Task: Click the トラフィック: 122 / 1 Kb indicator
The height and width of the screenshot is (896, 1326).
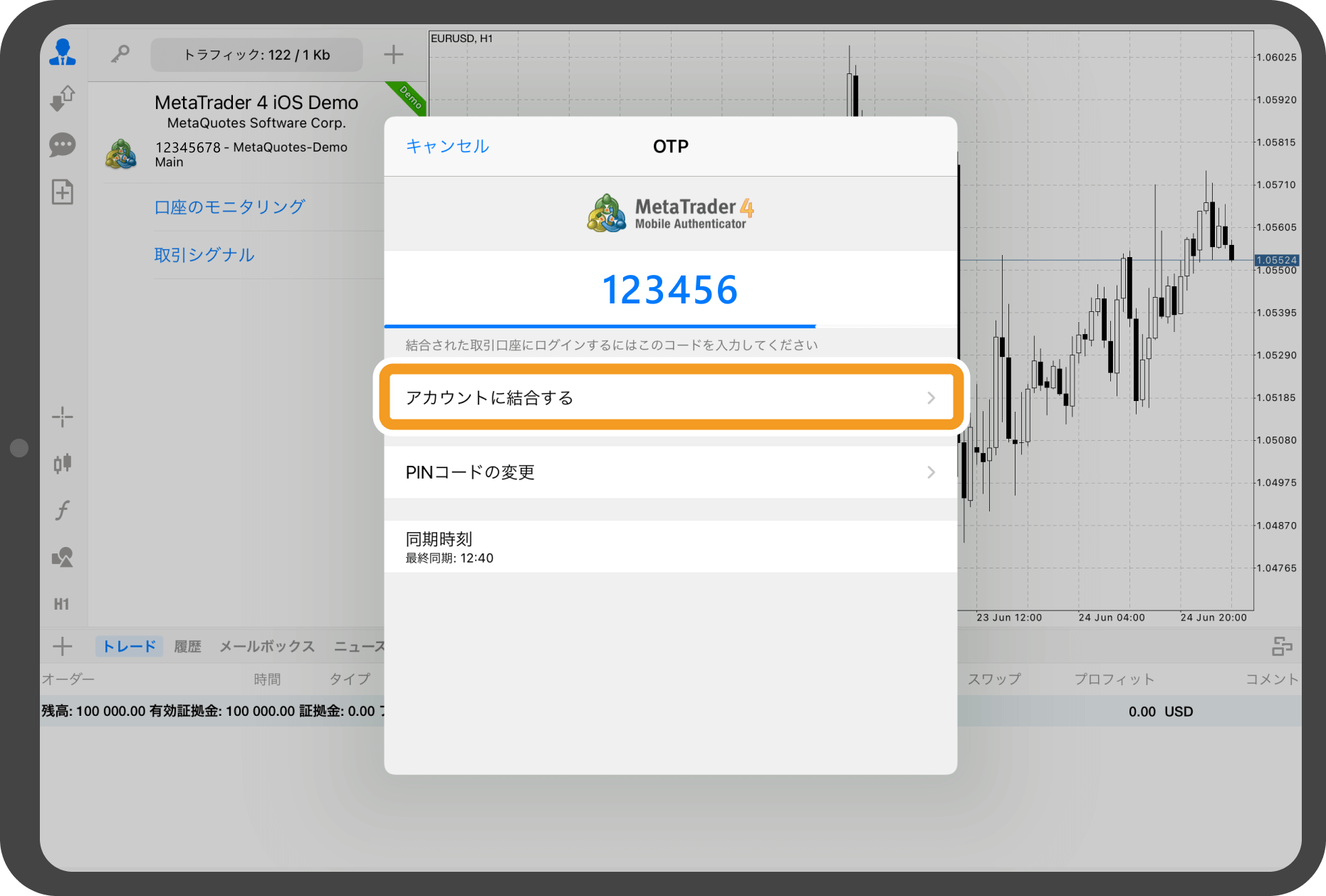Action: click(x=256, y=55)
